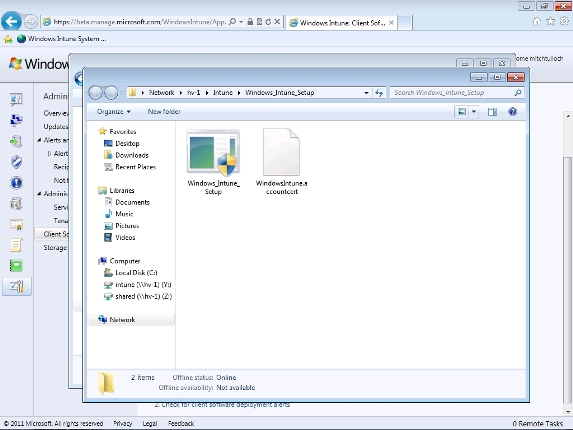
Task: Open shared (\\hv-1) (Z:) drive
Action: 138,296
